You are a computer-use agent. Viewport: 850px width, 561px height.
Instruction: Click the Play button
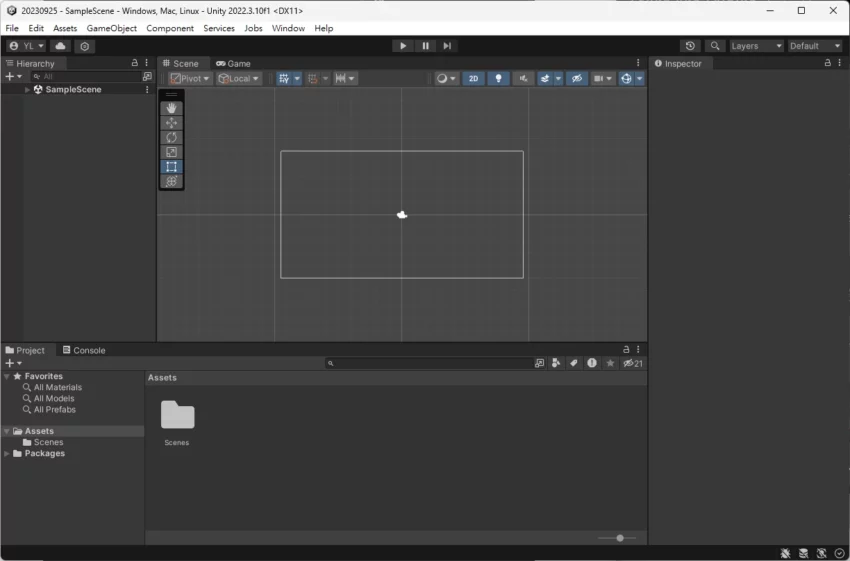pyautogui.click(x=403, y=46)
